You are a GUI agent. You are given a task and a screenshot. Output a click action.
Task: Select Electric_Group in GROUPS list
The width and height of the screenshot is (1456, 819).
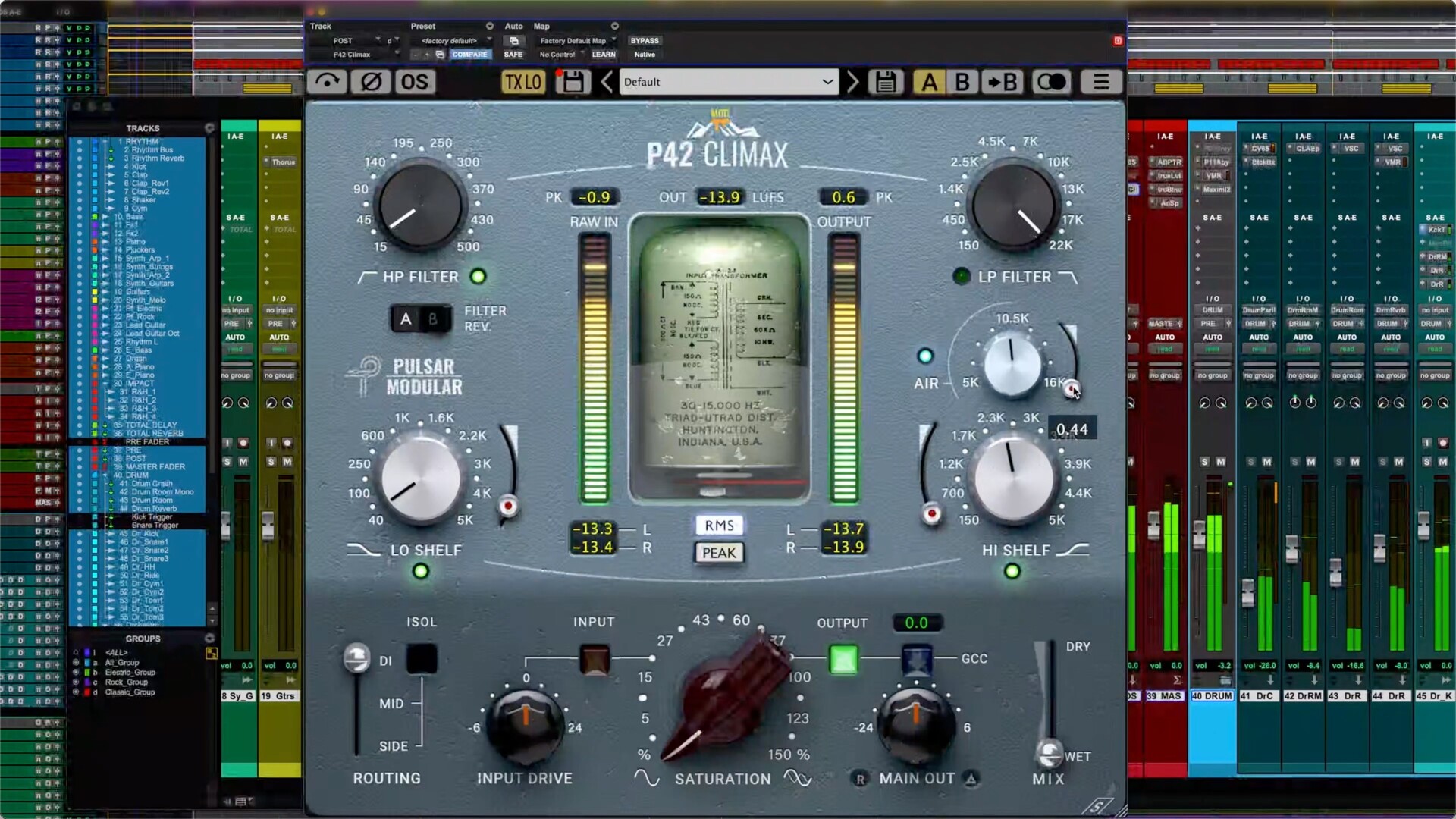click(130, 673)
